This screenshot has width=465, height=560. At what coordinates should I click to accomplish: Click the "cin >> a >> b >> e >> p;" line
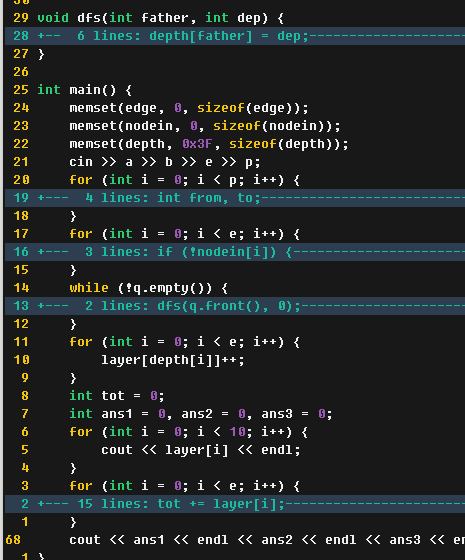point(165,162)
